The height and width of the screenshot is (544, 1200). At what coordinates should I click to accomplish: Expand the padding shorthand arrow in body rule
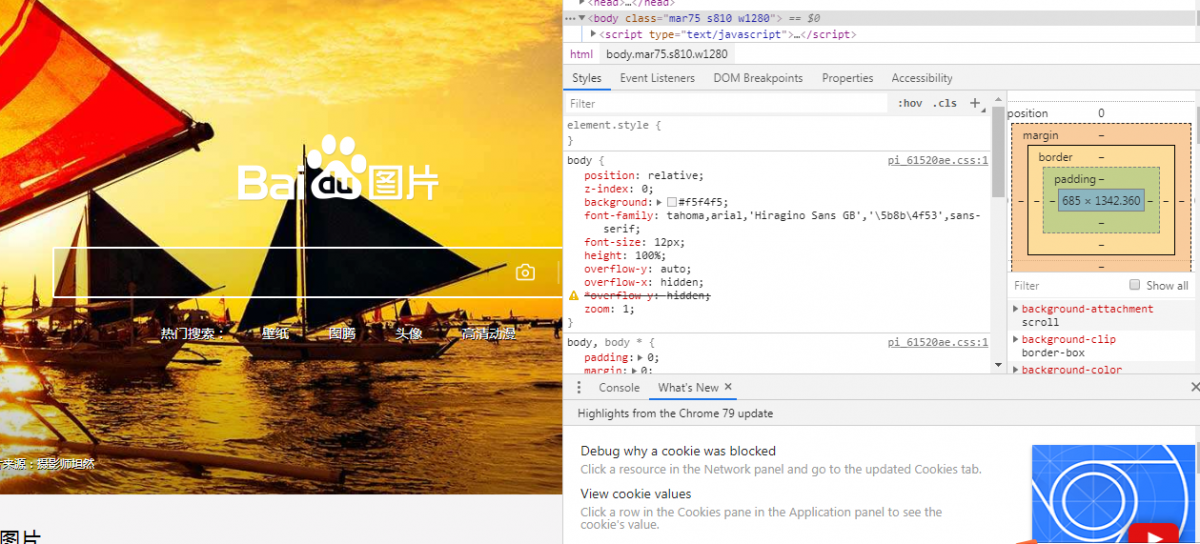(x=638, y=357)
